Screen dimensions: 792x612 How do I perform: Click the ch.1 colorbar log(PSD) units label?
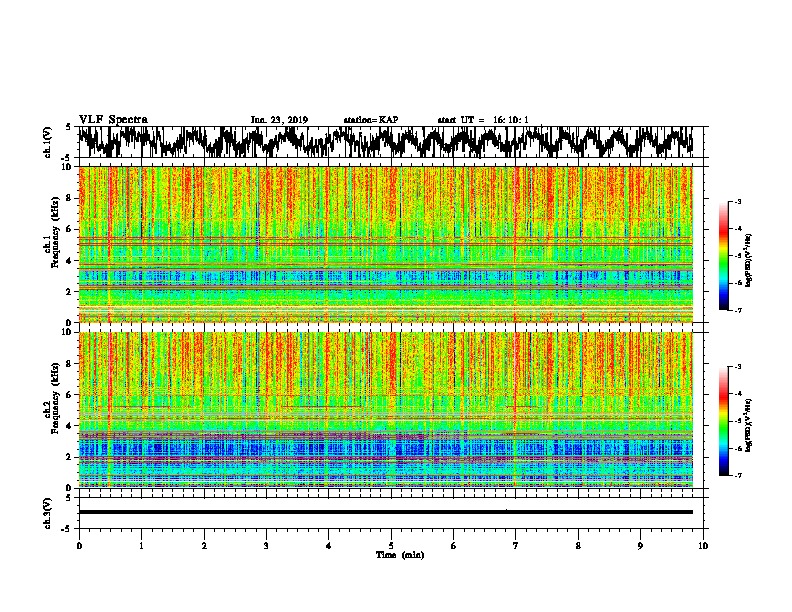(x=748, y=261)
